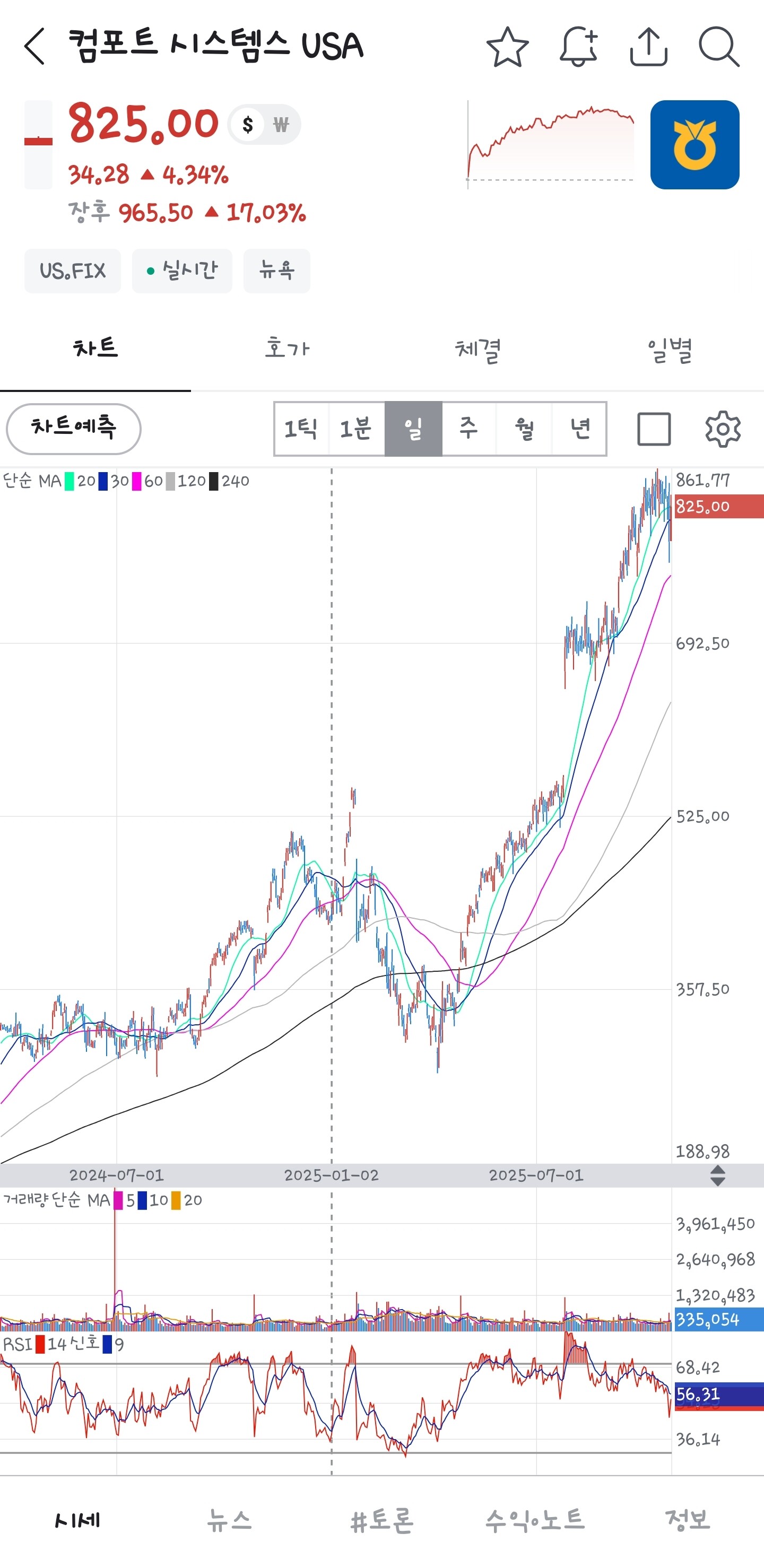This screenshot has width=764, height=1568.
Task: Tap the after-hours 965.50 price
Action: [x=155, y=212]
